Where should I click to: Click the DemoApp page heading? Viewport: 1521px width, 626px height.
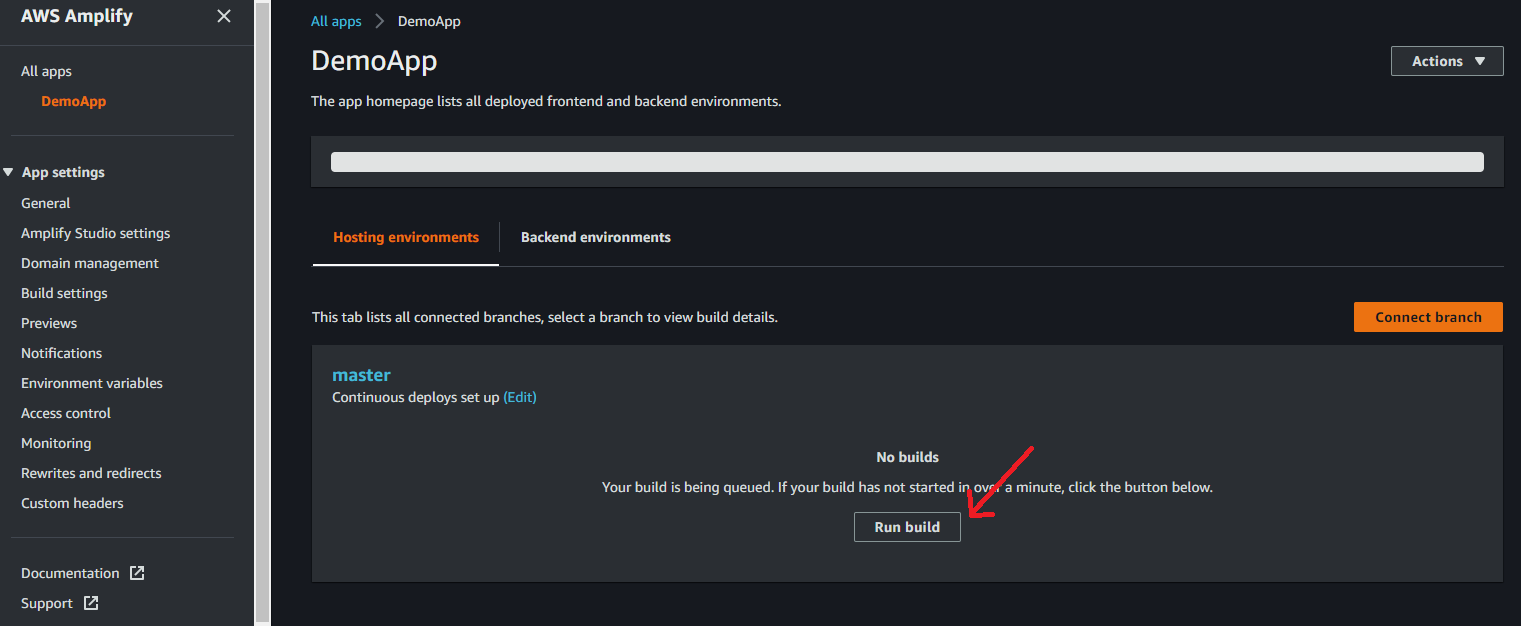click(x=374, y=61)
